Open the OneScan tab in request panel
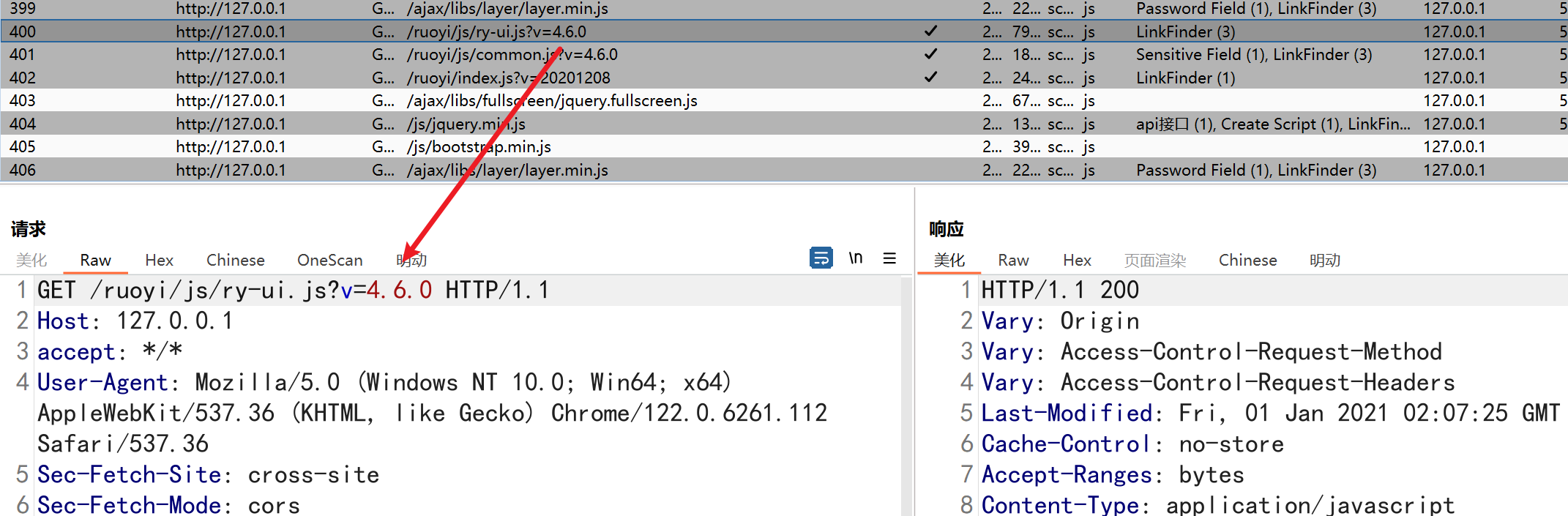The height and width of the screenshot is (516, 1568). (329, 261)
